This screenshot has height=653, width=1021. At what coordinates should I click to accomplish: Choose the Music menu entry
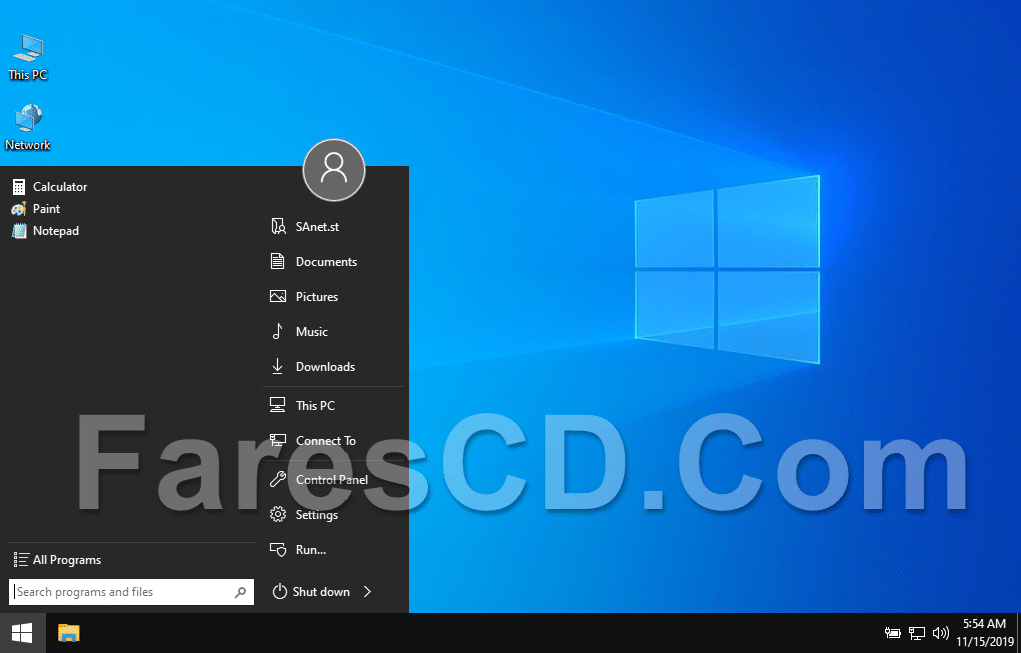tap(312, 332)
